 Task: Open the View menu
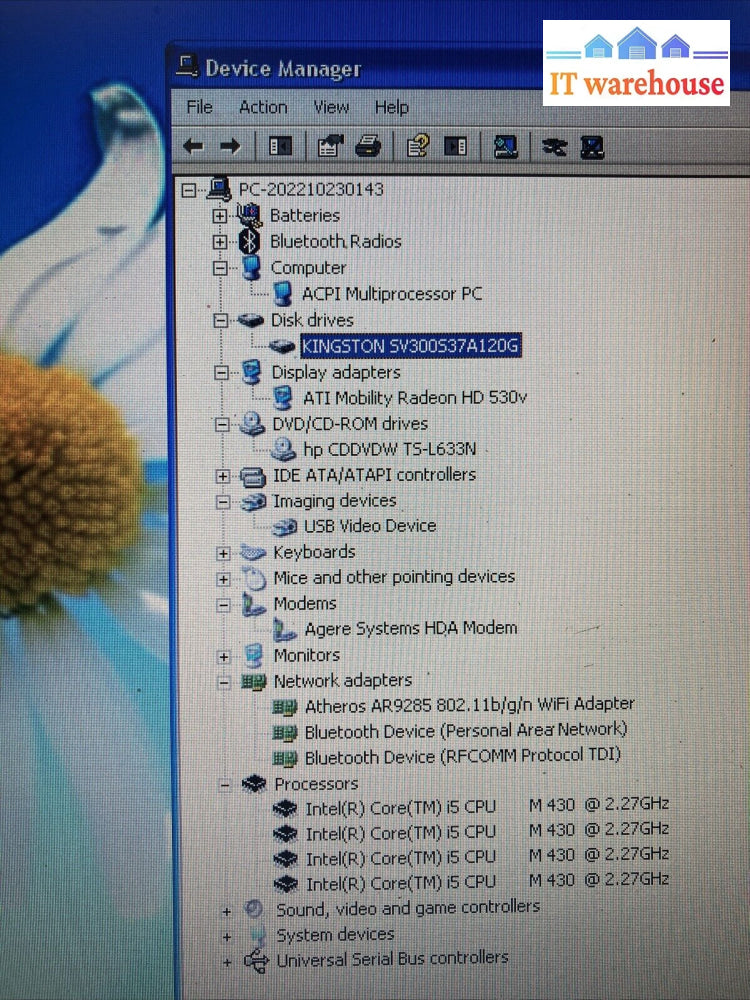coord(331,107)
